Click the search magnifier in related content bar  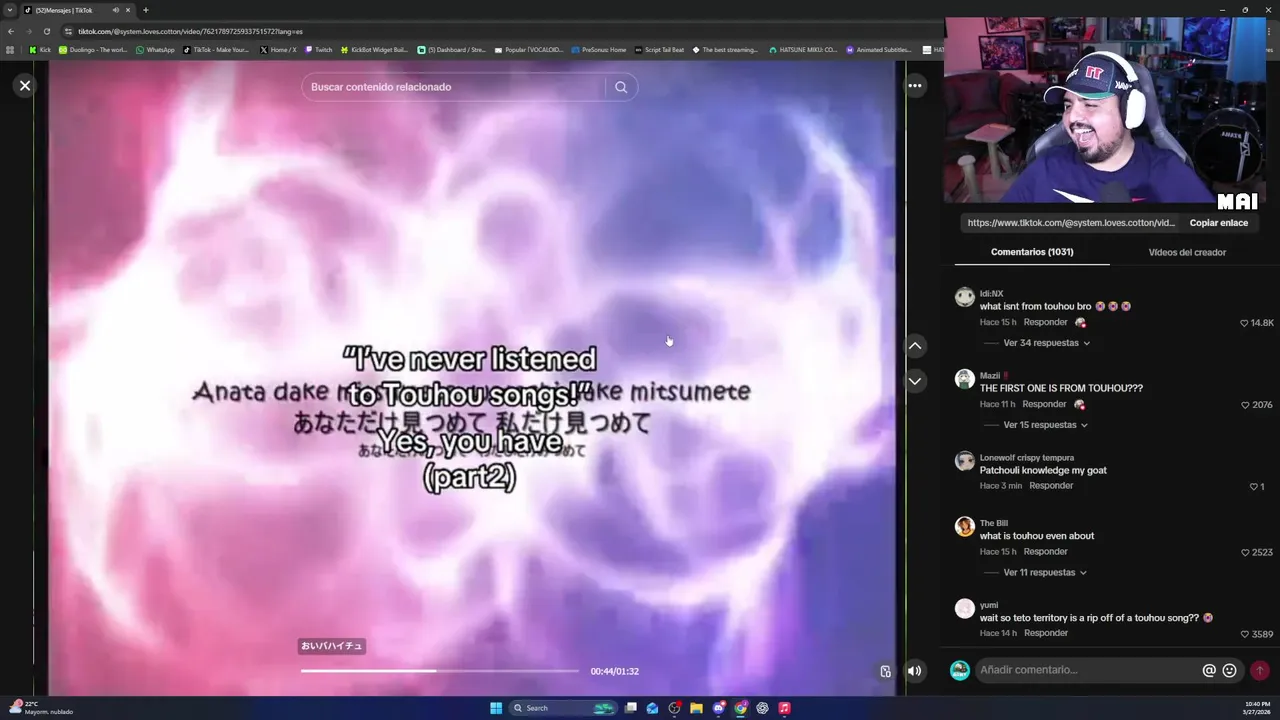click(x=621, y=87)
